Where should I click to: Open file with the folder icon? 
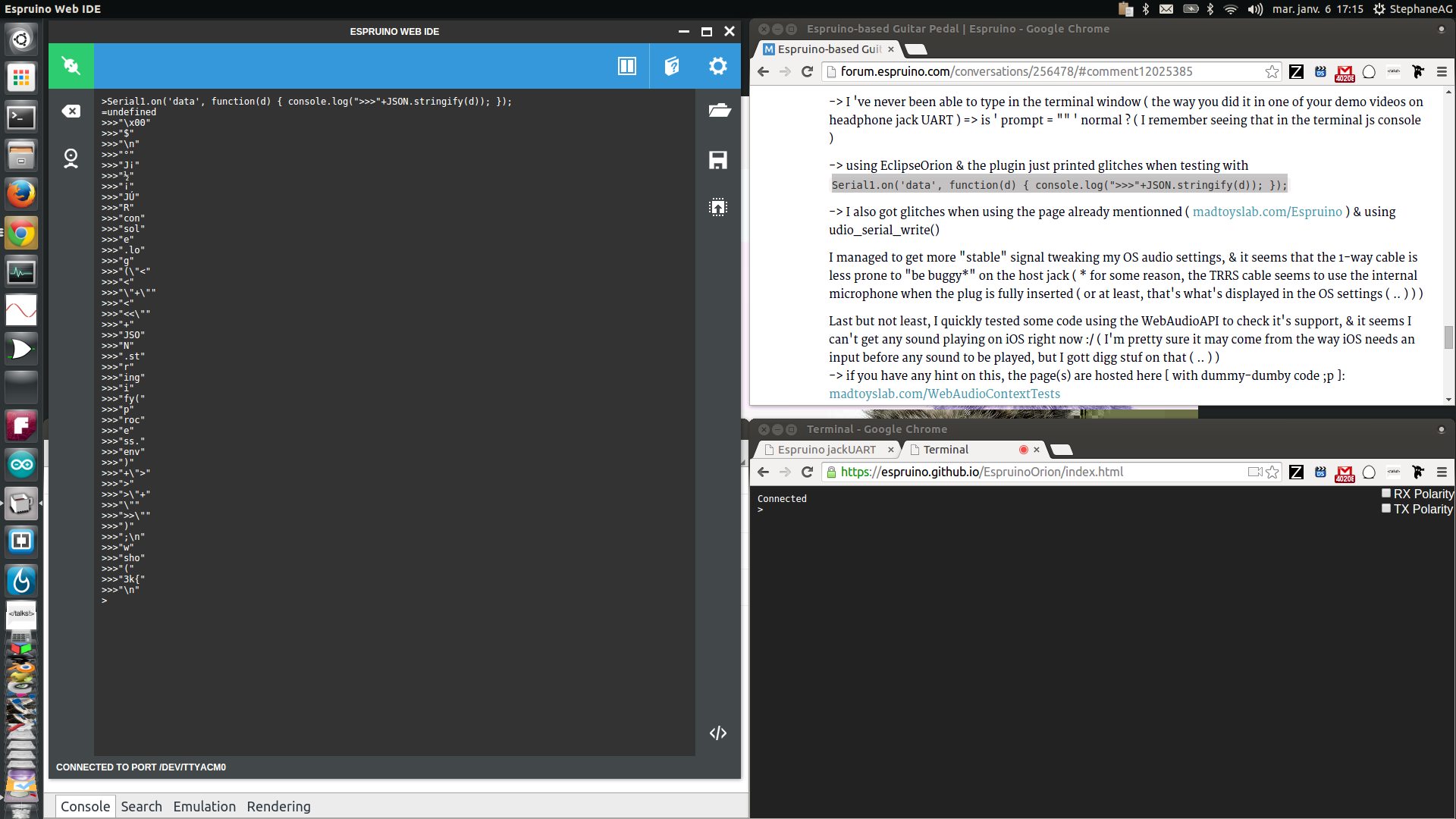(719, 111)
